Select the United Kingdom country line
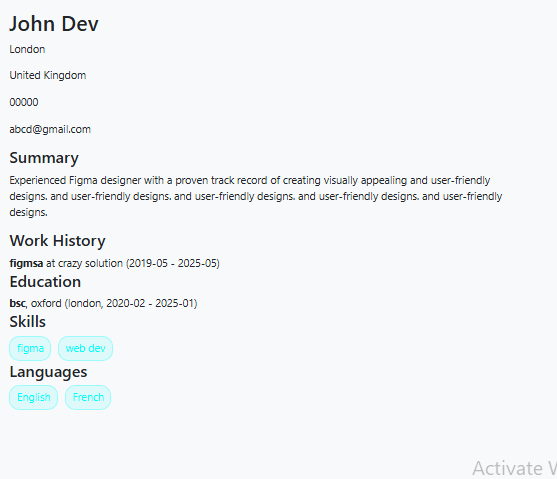The image size is (557, 479). 48,75
